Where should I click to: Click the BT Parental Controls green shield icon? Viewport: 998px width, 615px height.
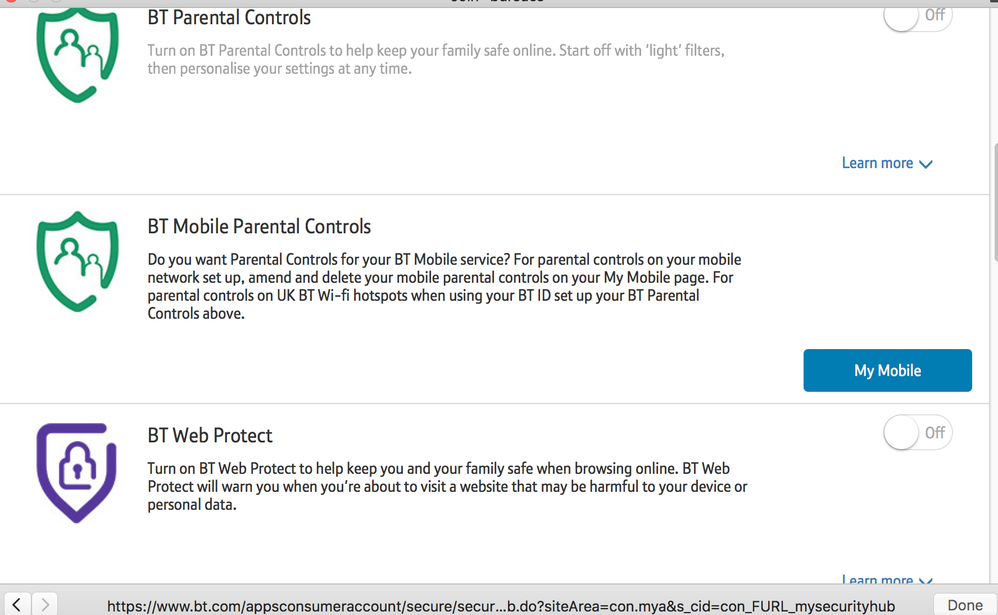(x=78, y=56)
